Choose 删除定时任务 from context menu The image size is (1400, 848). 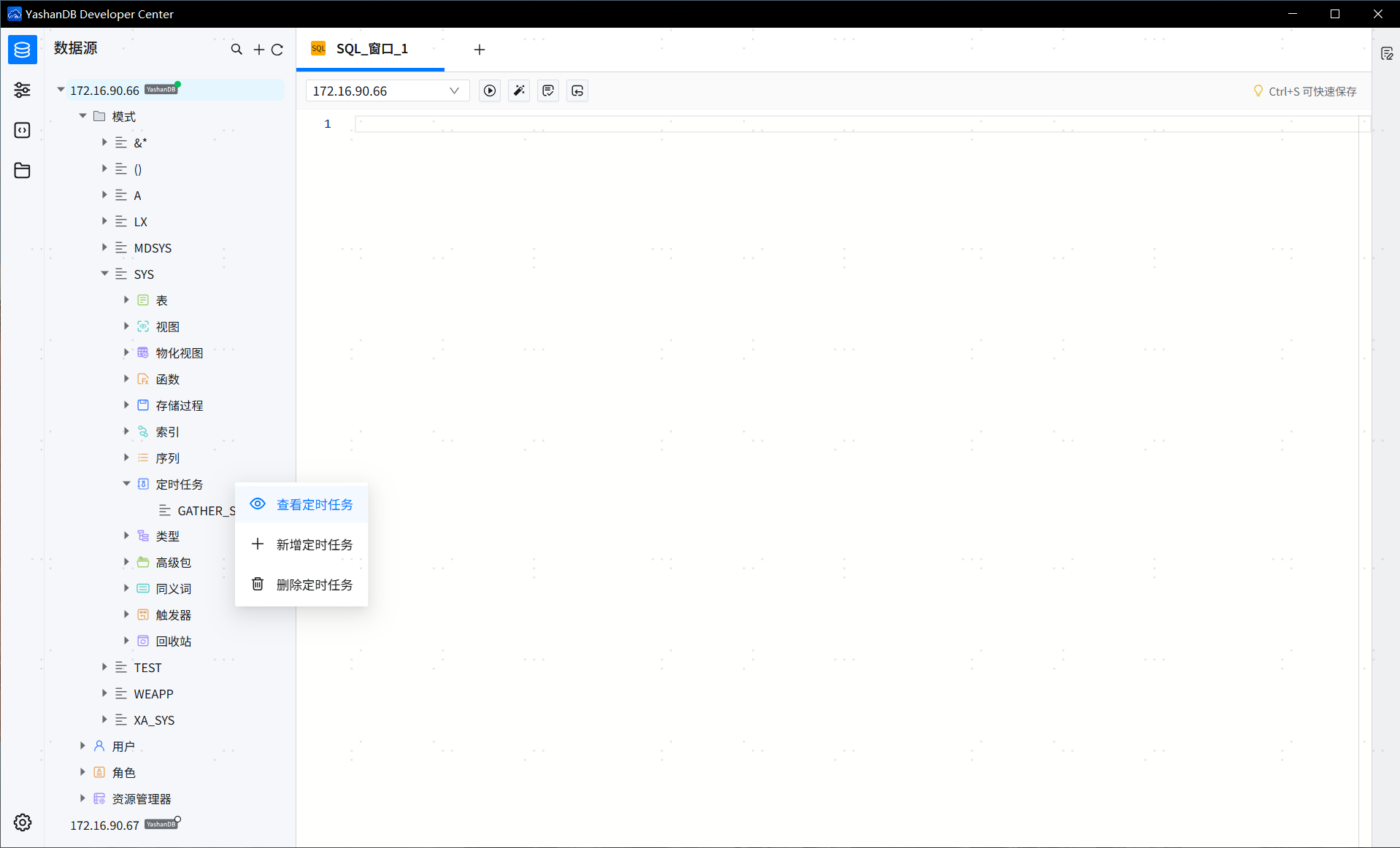[301, 585]
